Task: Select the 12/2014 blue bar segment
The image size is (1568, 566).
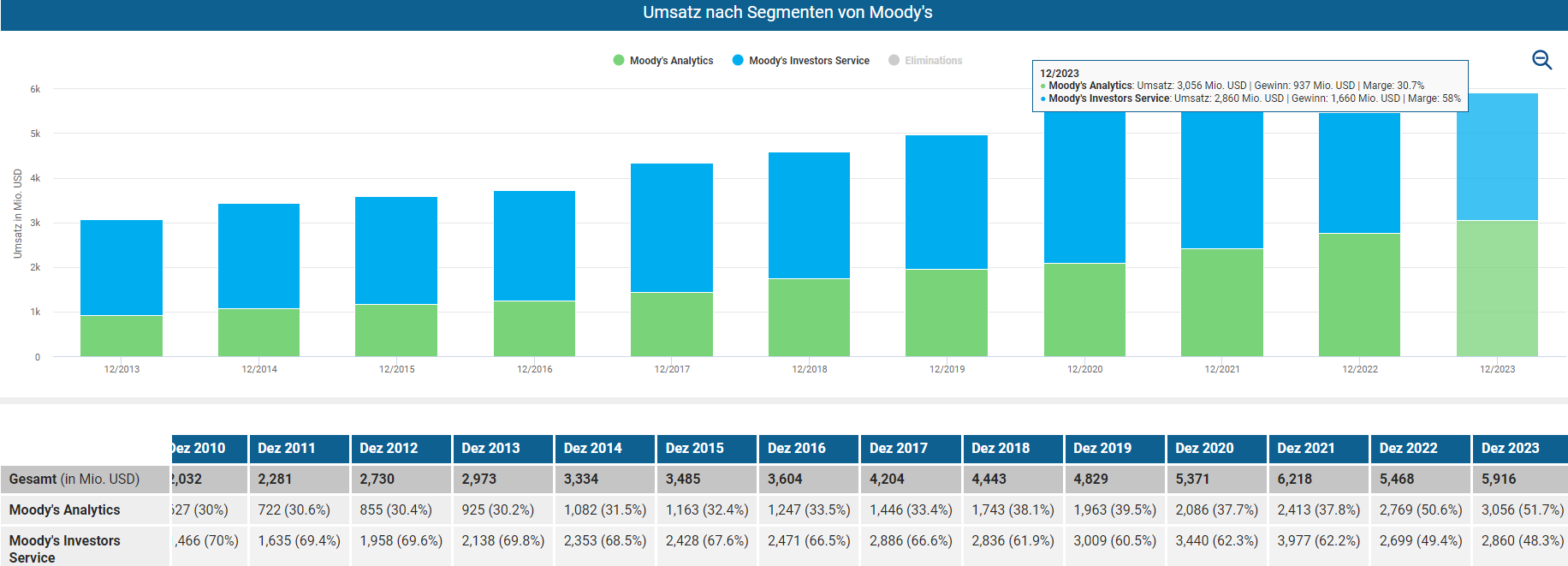Action: tap(258, 256)
